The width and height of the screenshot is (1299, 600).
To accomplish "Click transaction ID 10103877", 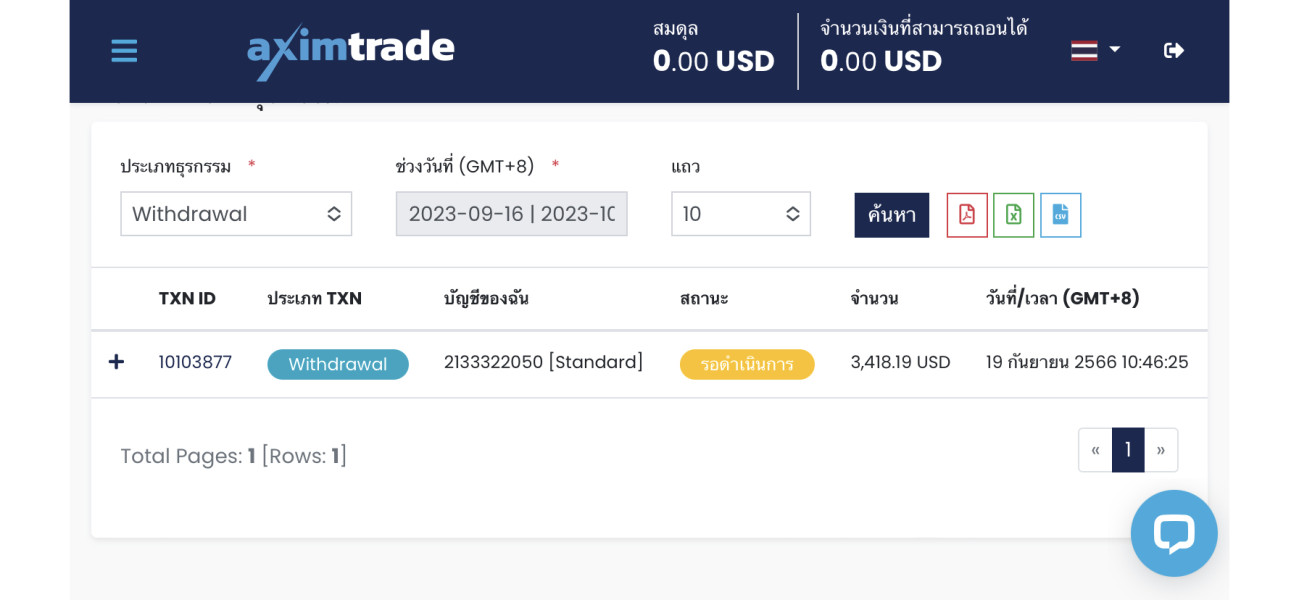I will [x=195, y=362].
